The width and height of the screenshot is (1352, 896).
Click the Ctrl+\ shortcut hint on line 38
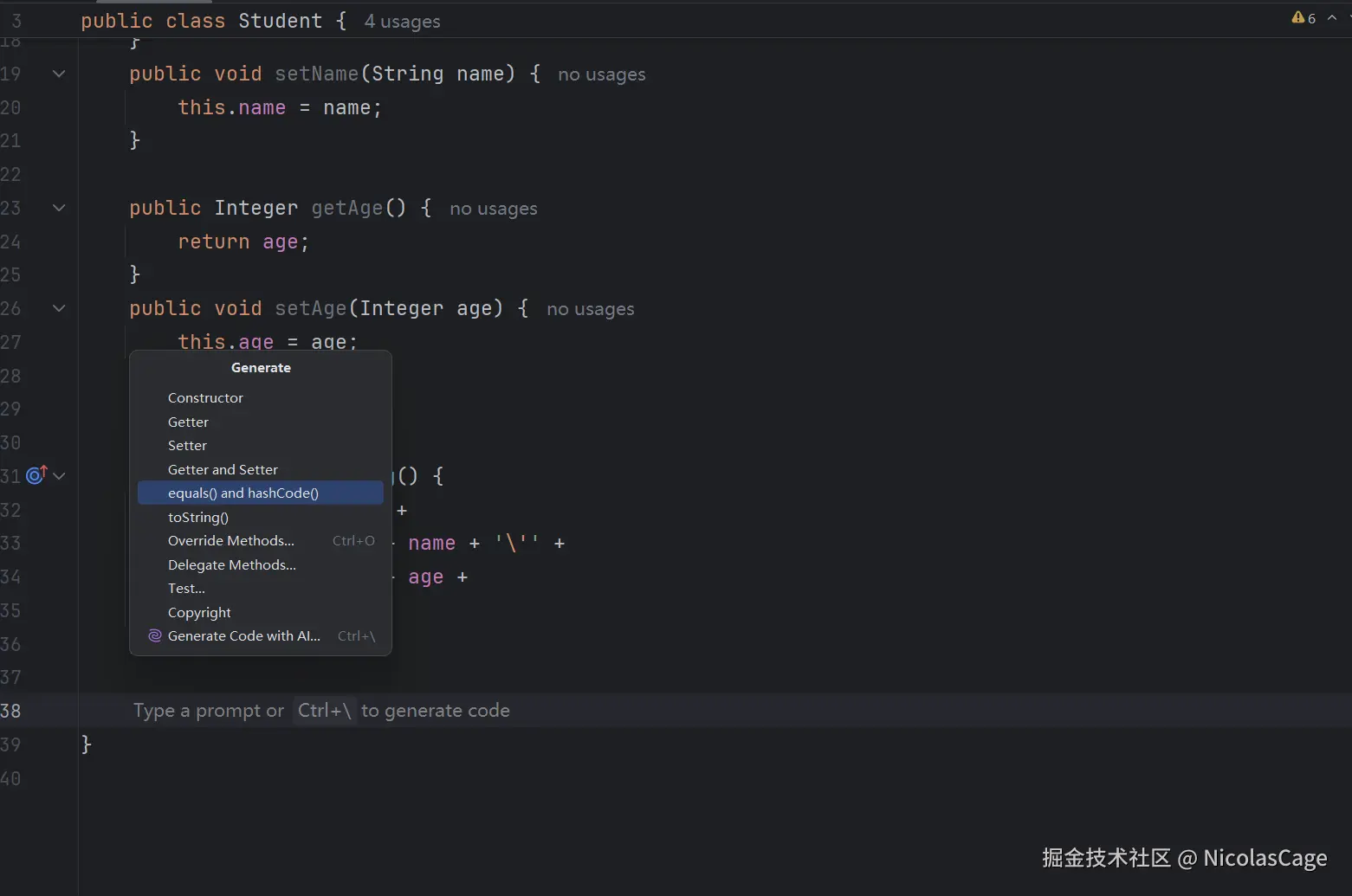[324, 711]
